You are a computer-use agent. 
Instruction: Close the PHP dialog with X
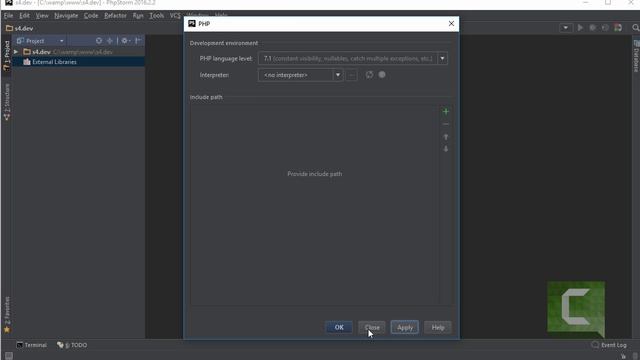click(x=451, y=24)
